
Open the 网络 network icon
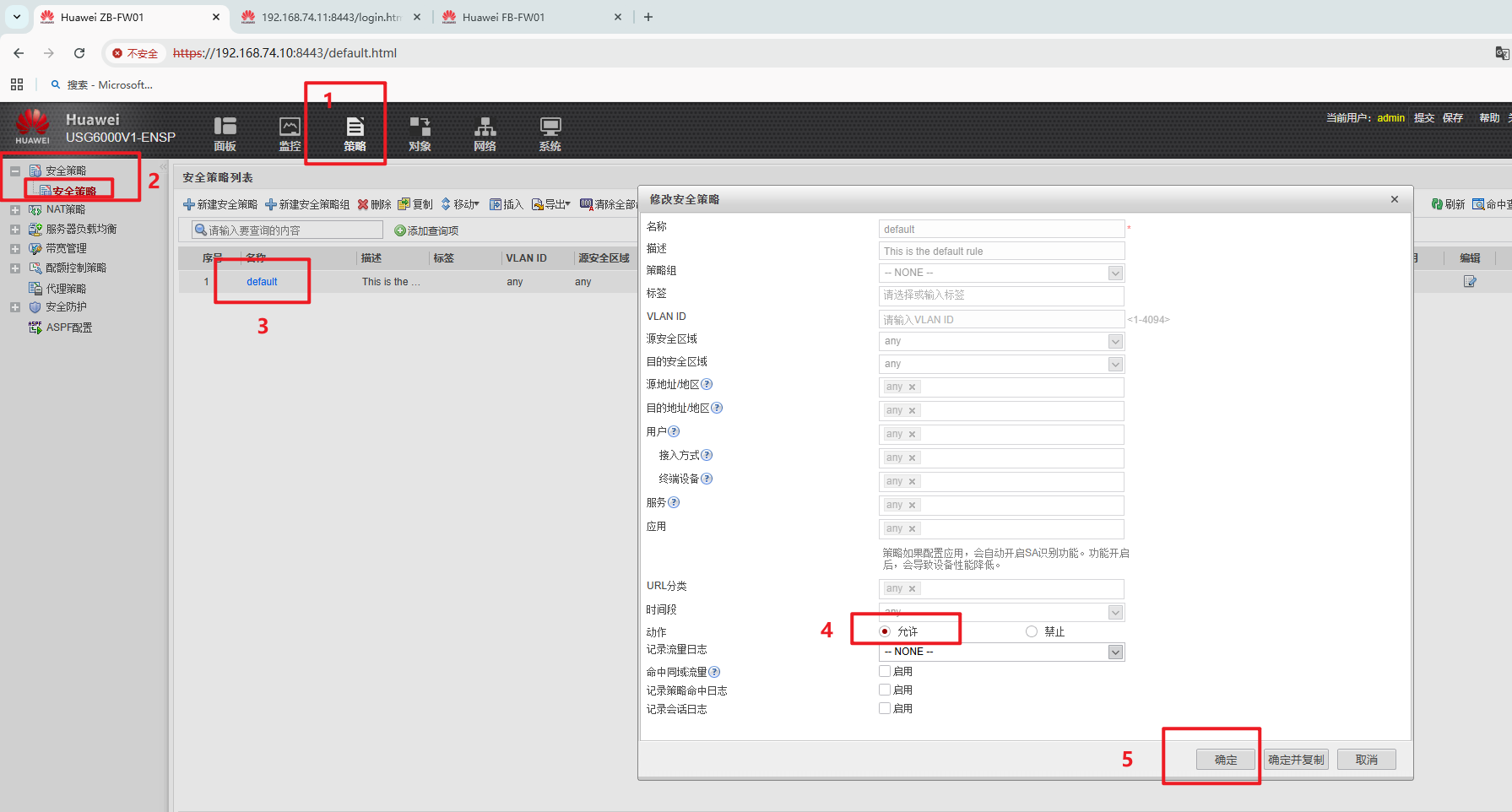(485, 133)
